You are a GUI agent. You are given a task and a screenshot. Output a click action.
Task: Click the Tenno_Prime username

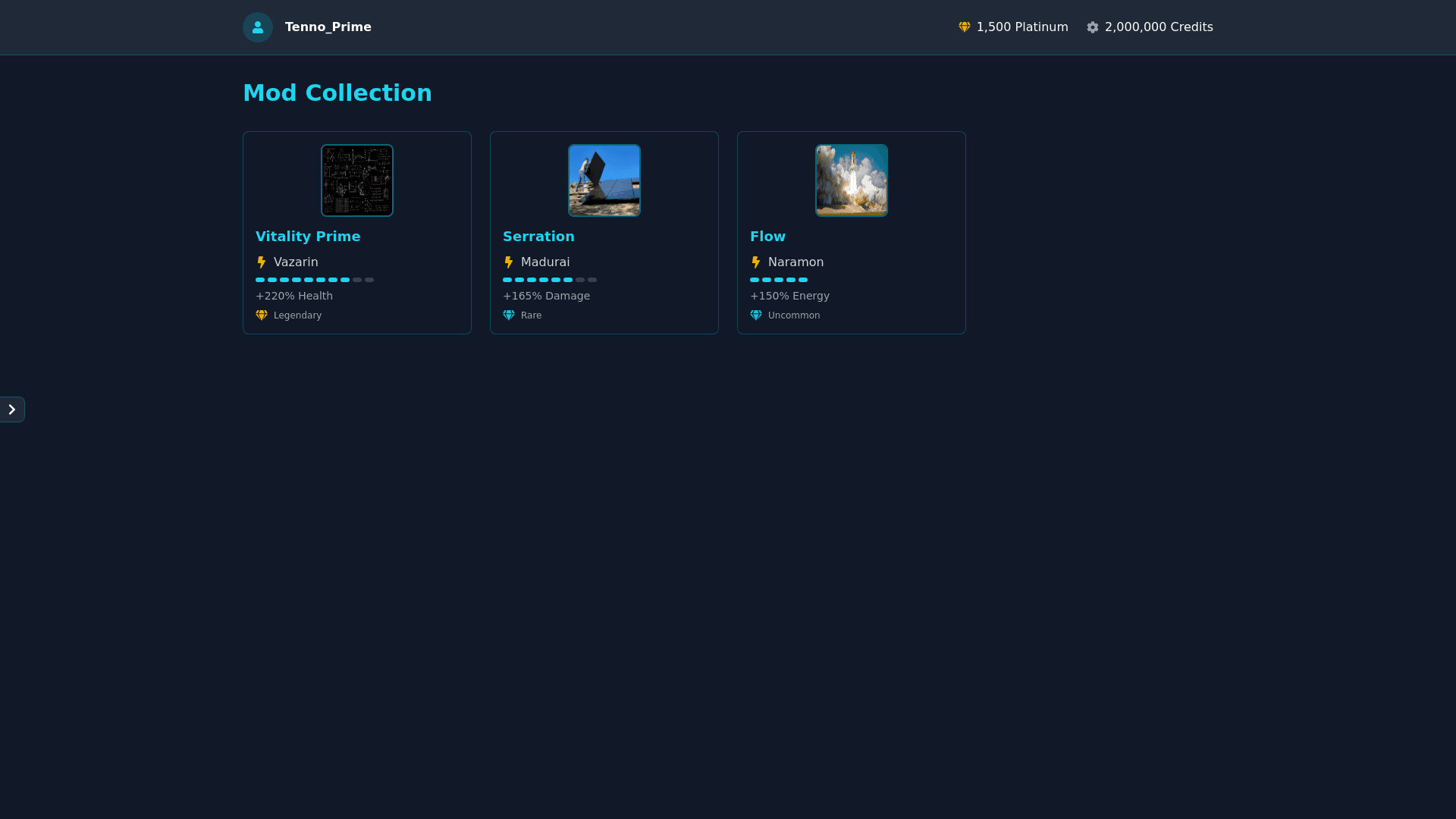[328, 27]
